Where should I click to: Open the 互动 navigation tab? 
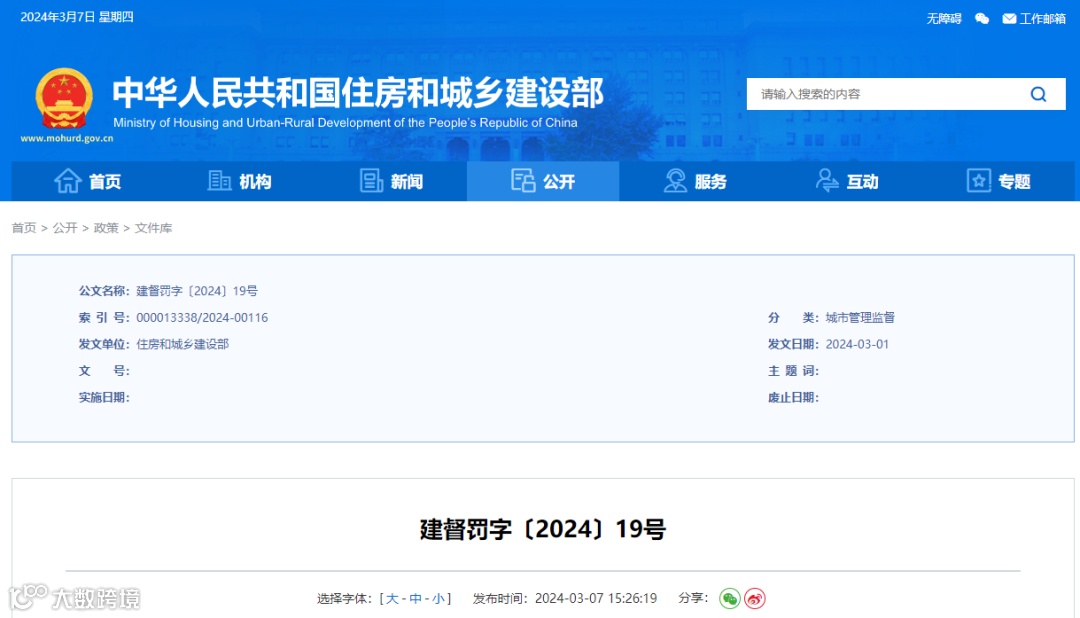(x=847, y=181)
